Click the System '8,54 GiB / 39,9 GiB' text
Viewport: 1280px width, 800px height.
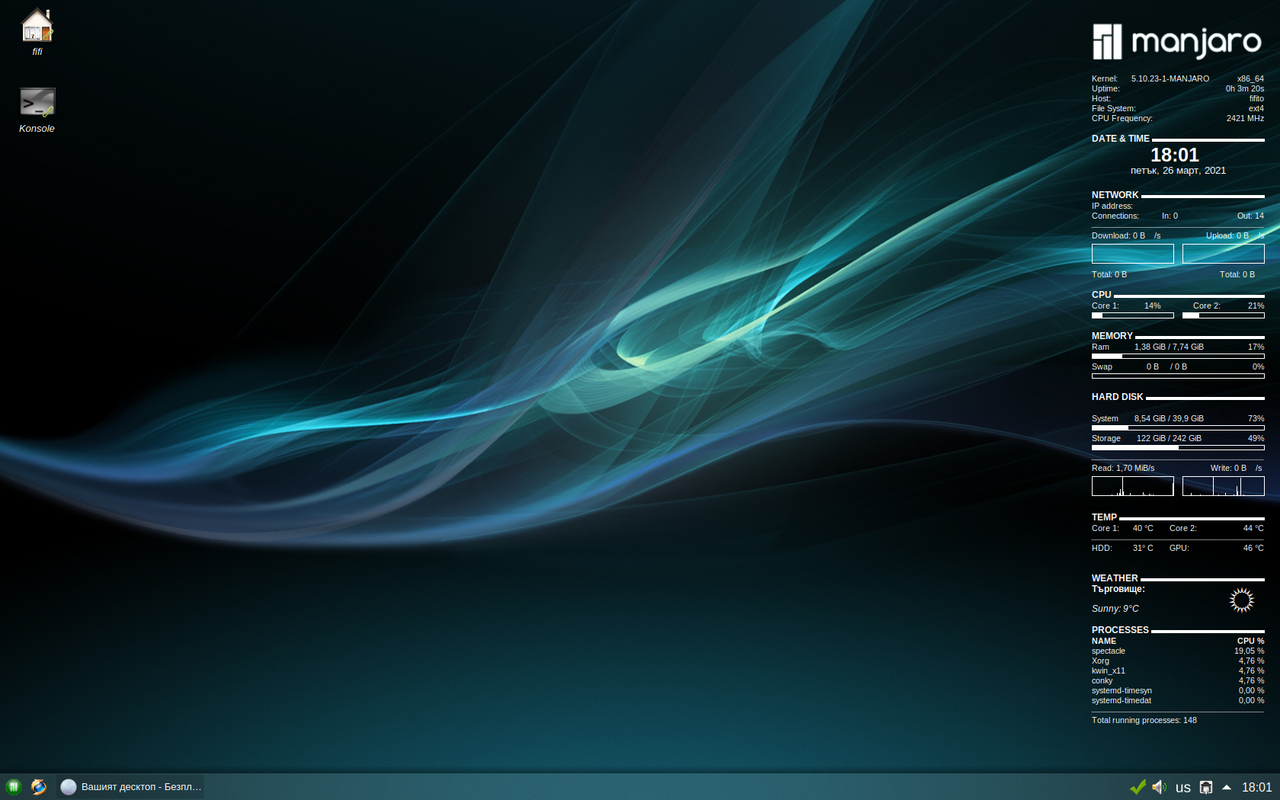pyautogui.click(x=1169, y=418)
